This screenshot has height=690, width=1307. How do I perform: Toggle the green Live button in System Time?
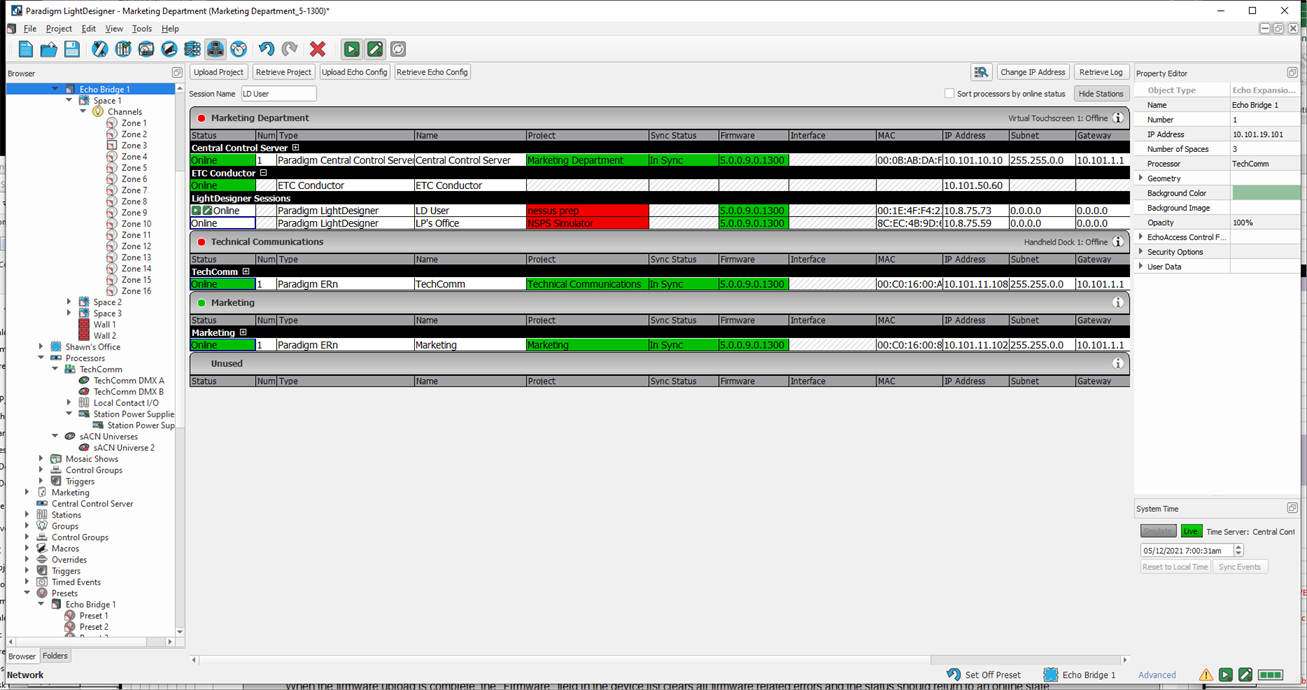[1191, 531]
